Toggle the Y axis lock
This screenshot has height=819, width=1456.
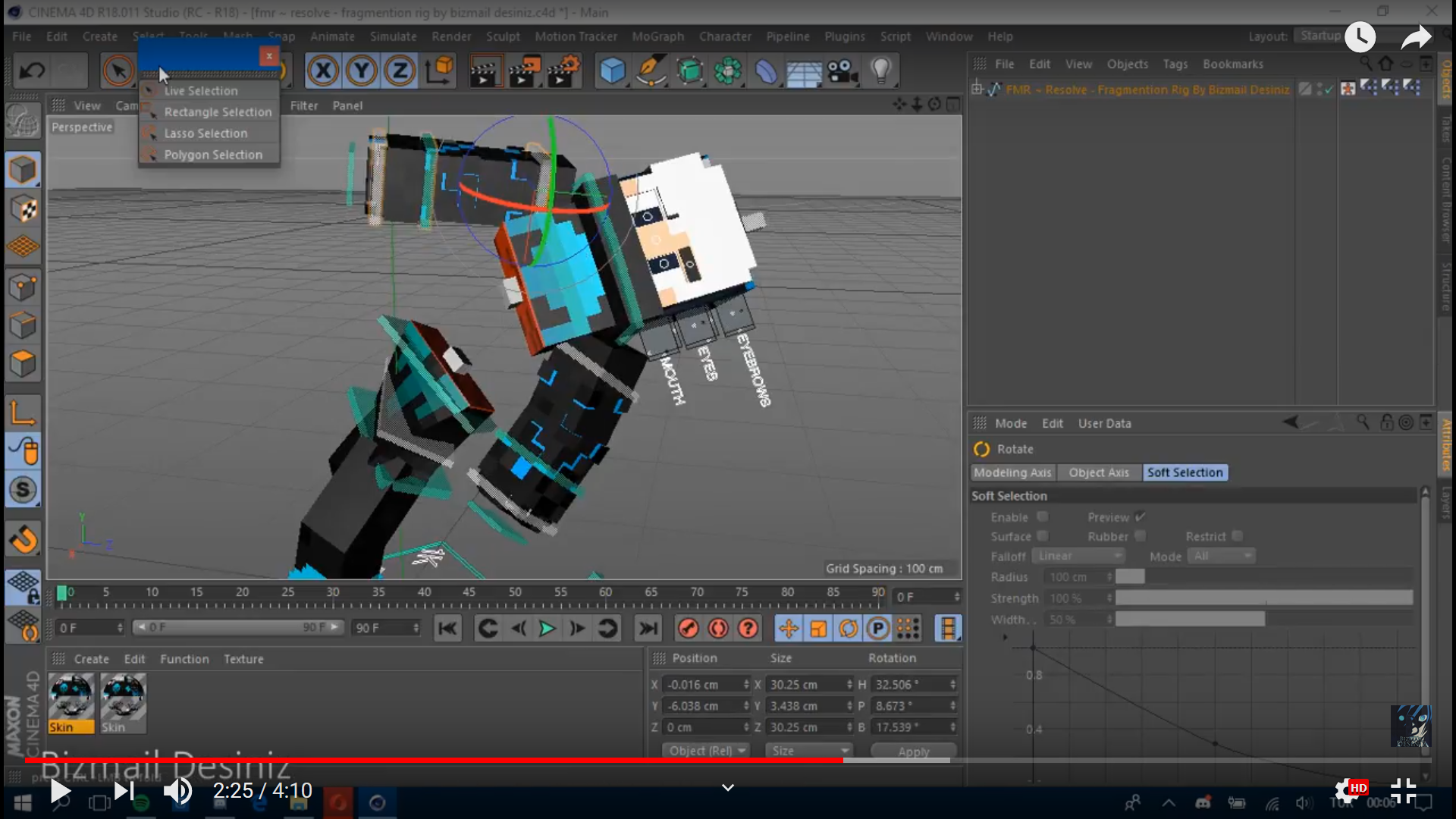(x=362, y=71)
